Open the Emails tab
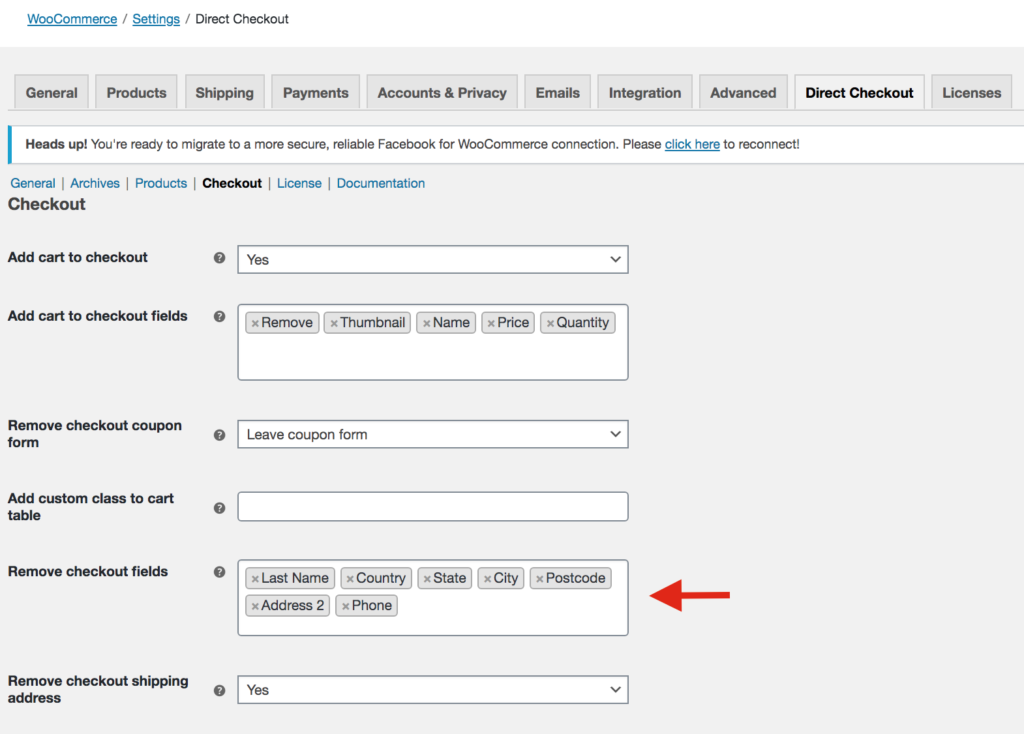The height and width of the screenshot is (734, 1024). coord(558,93)
